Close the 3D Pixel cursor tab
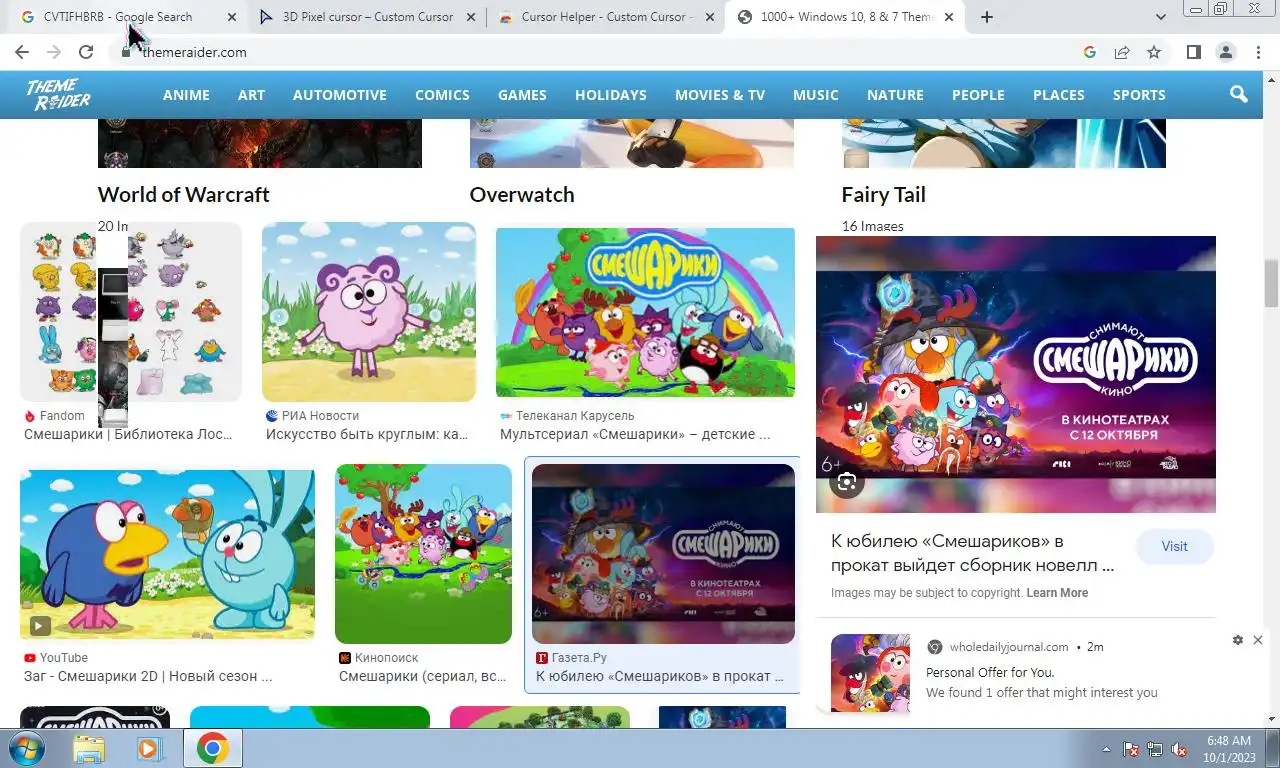Screen dimensions: 1280x768 point(471,17)
